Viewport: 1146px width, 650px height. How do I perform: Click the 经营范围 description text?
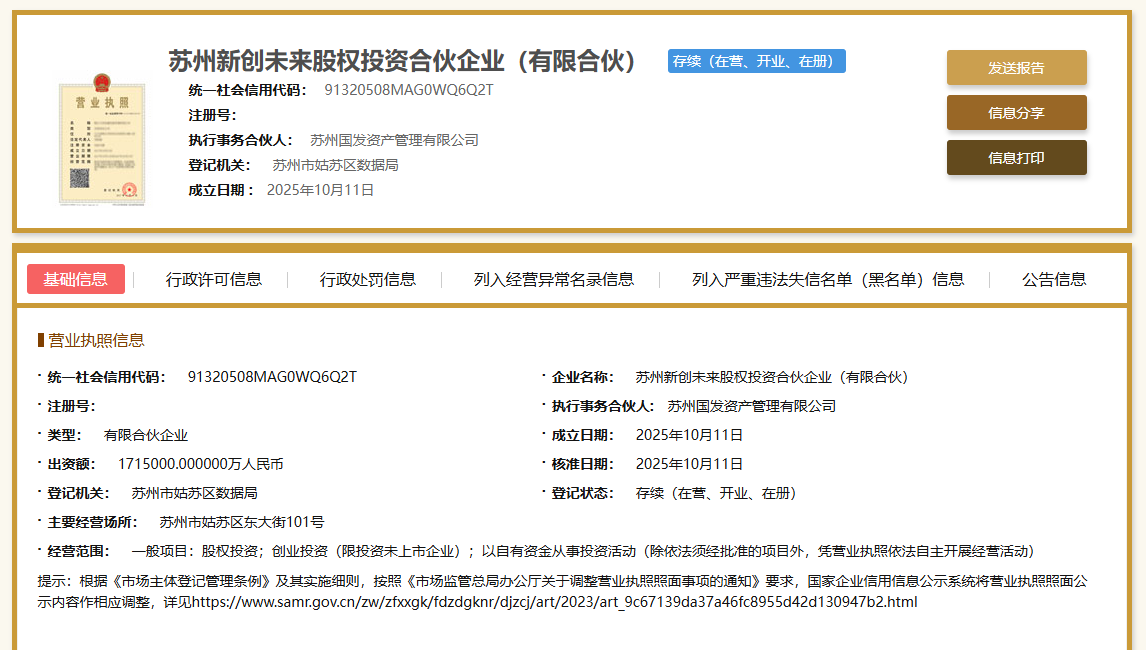tap(582, 551)
